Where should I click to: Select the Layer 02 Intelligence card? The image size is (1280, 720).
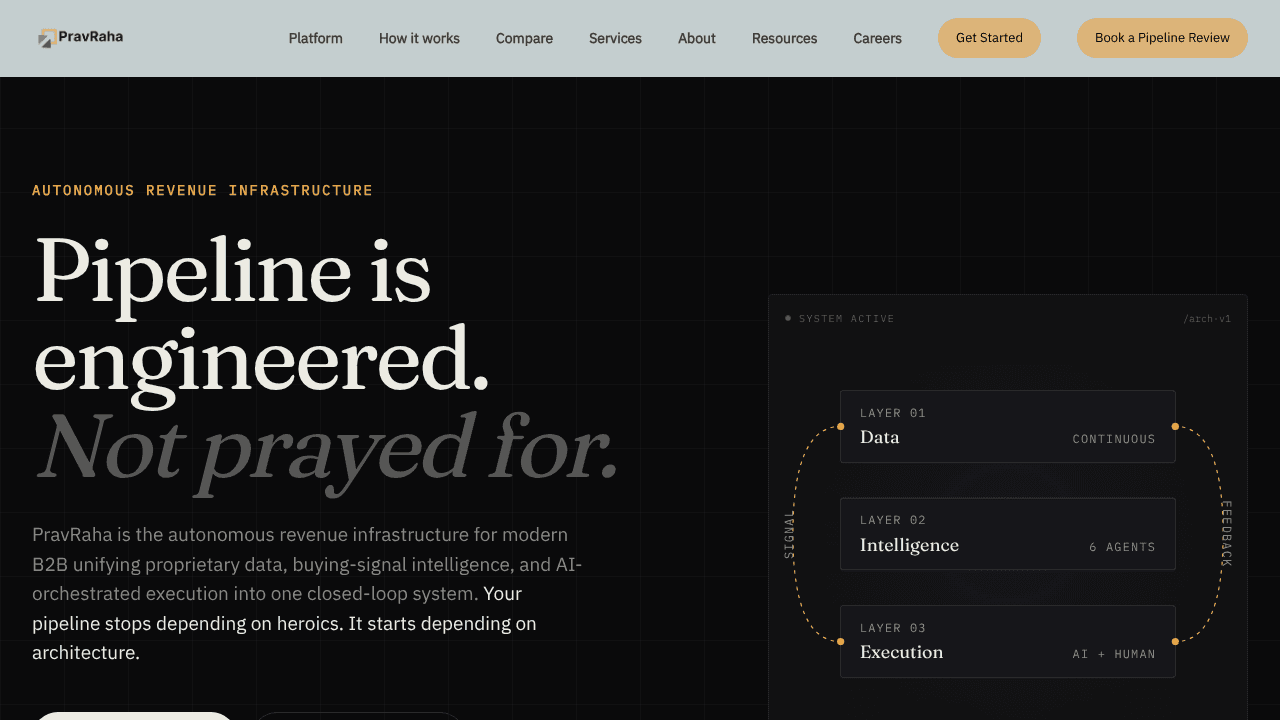[1008, 534]
